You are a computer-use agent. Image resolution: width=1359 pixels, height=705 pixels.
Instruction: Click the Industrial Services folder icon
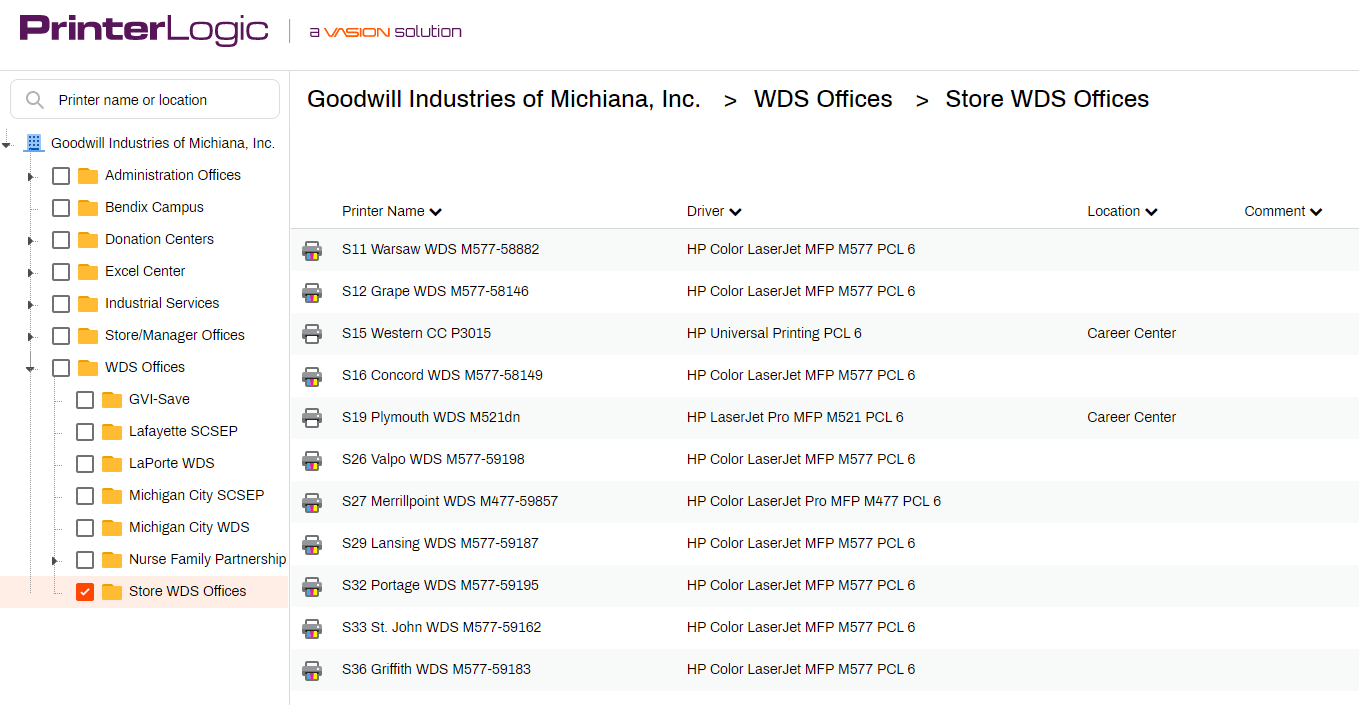(x=88, y=304)
